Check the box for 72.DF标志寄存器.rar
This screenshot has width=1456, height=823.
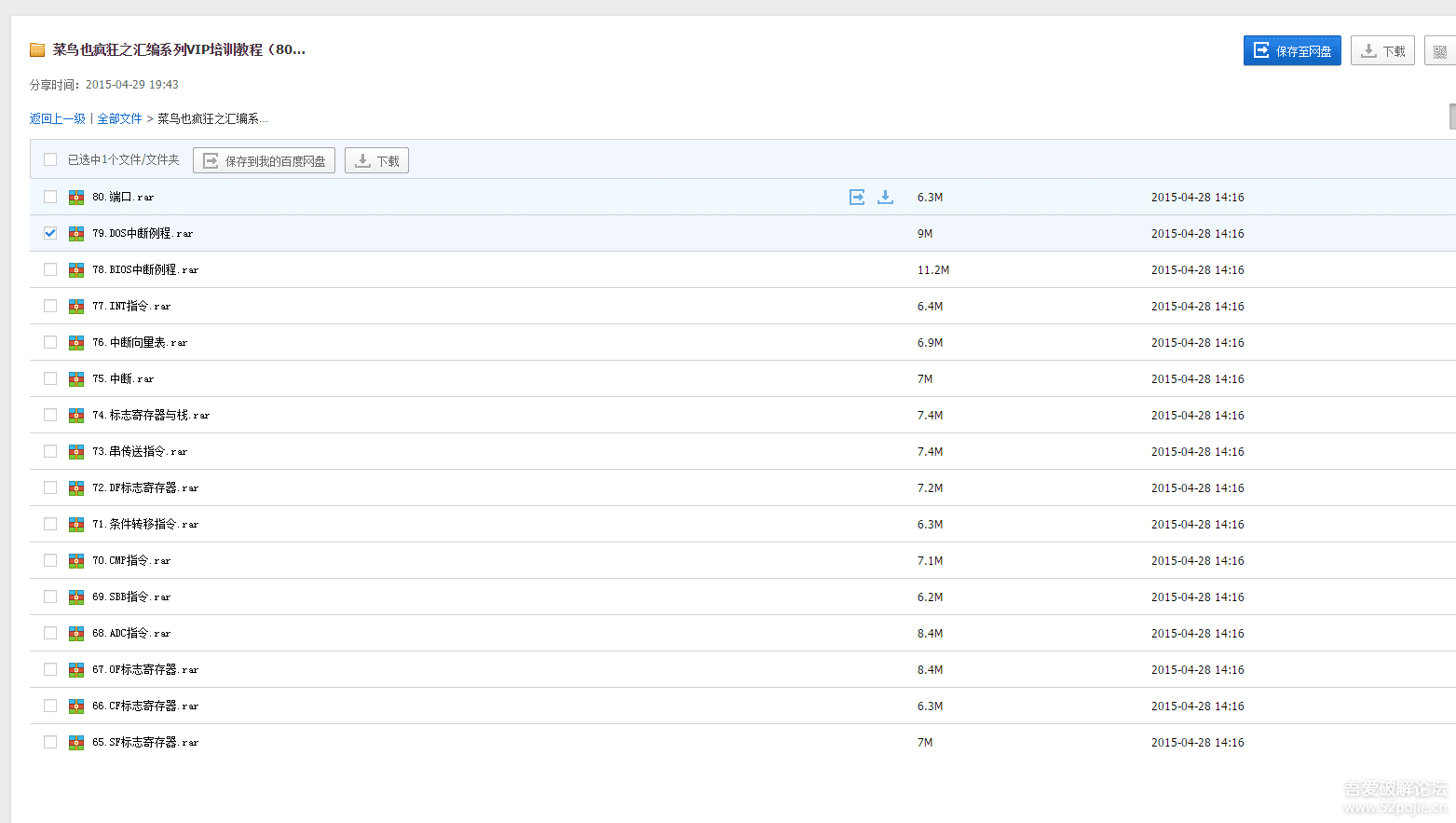[x=50, y=487]
